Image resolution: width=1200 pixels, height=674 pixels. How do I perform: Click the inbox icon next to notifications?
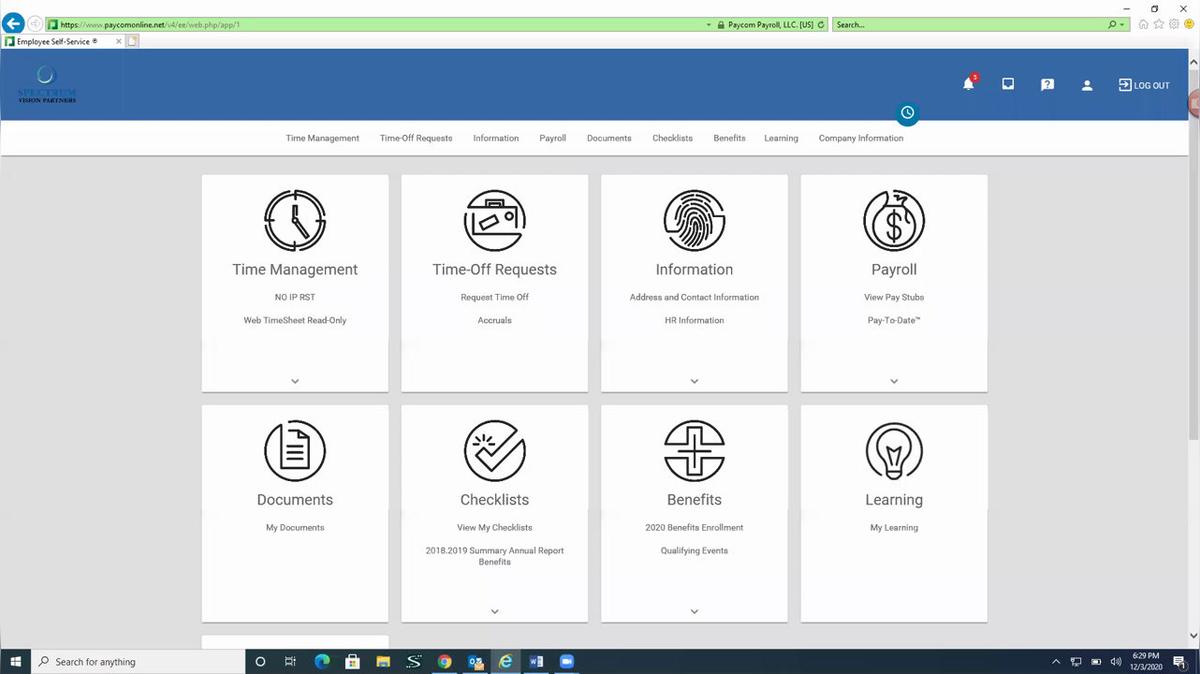click(x=1007, y=84)
